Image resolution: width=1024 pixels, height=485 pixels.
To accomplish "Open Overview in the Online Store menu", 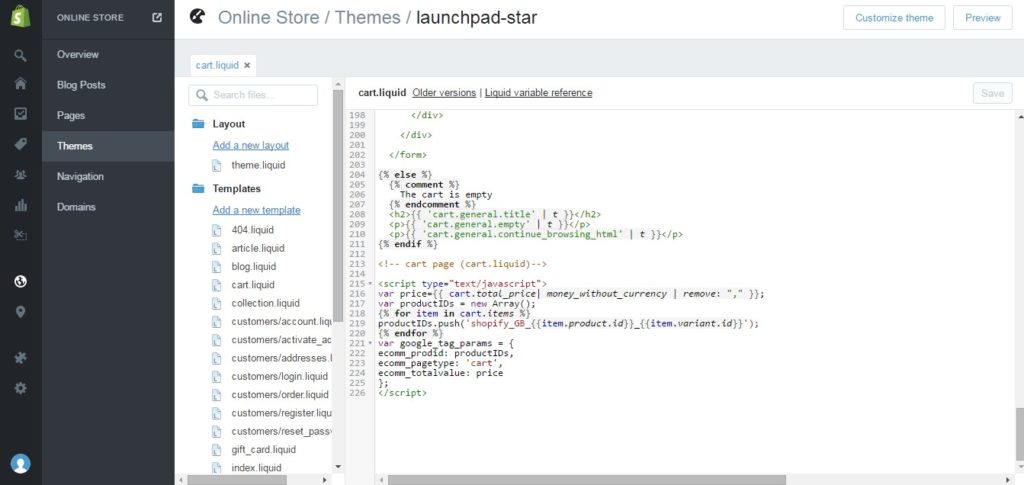I will click(78, 54).
